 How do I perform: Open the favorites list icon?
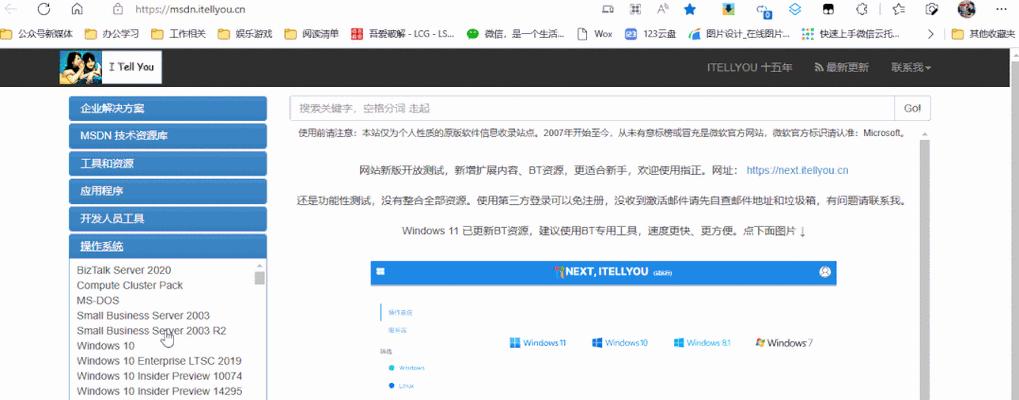899,9
